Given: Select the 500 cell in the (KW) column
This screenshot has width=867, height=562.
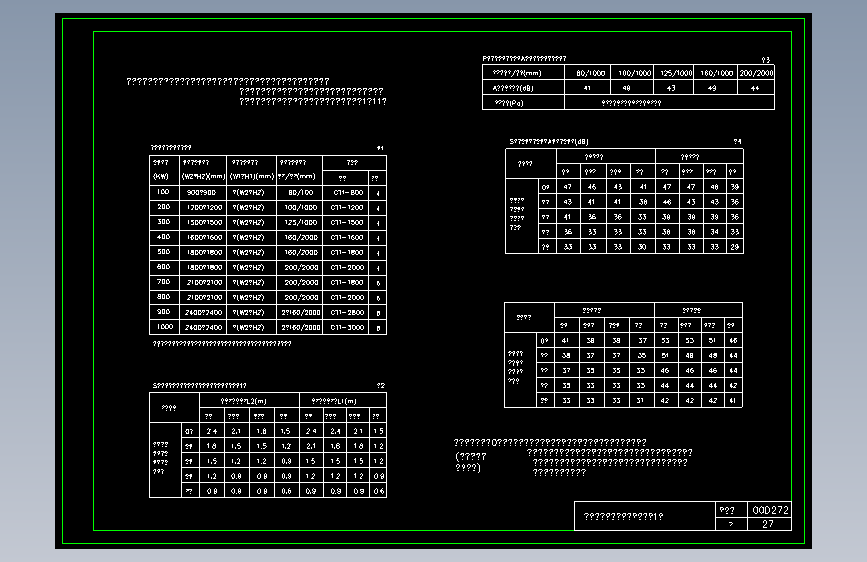Looking at the screenshot, I should [x=164, y=252].
